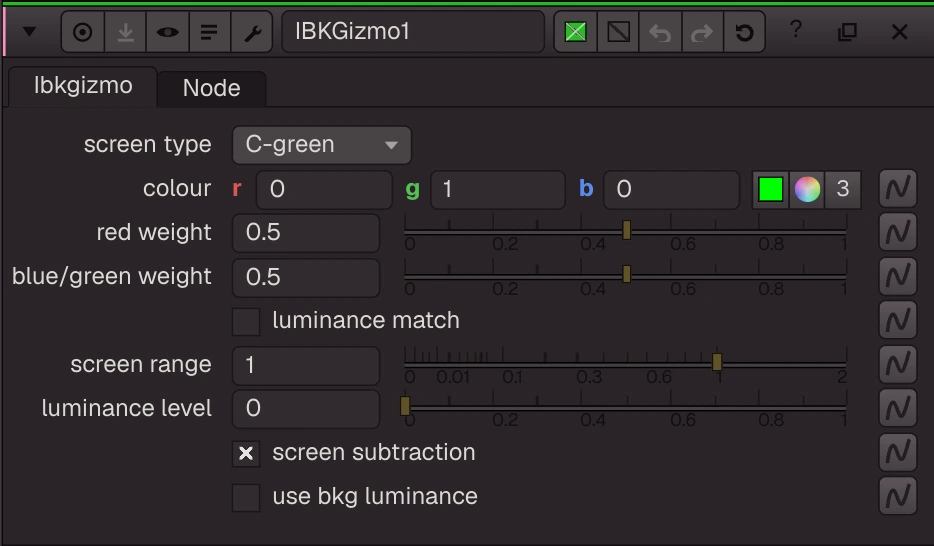The height and width of the screenshot is (546, 934).
Task: Click the dark diagonal tile colour icon
Action: (x=618, y=32)
